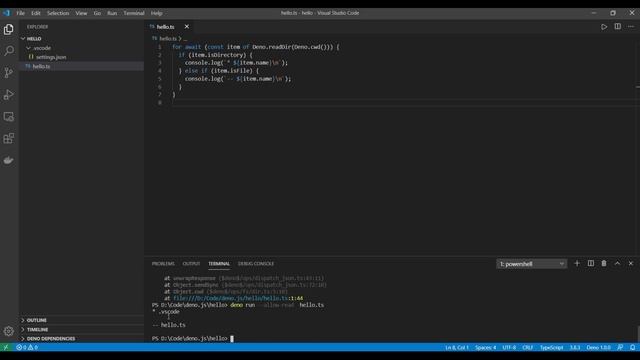Collapse the HELLO folder section
The width and height of the screenshot is (640, 360).
point(82,38)
